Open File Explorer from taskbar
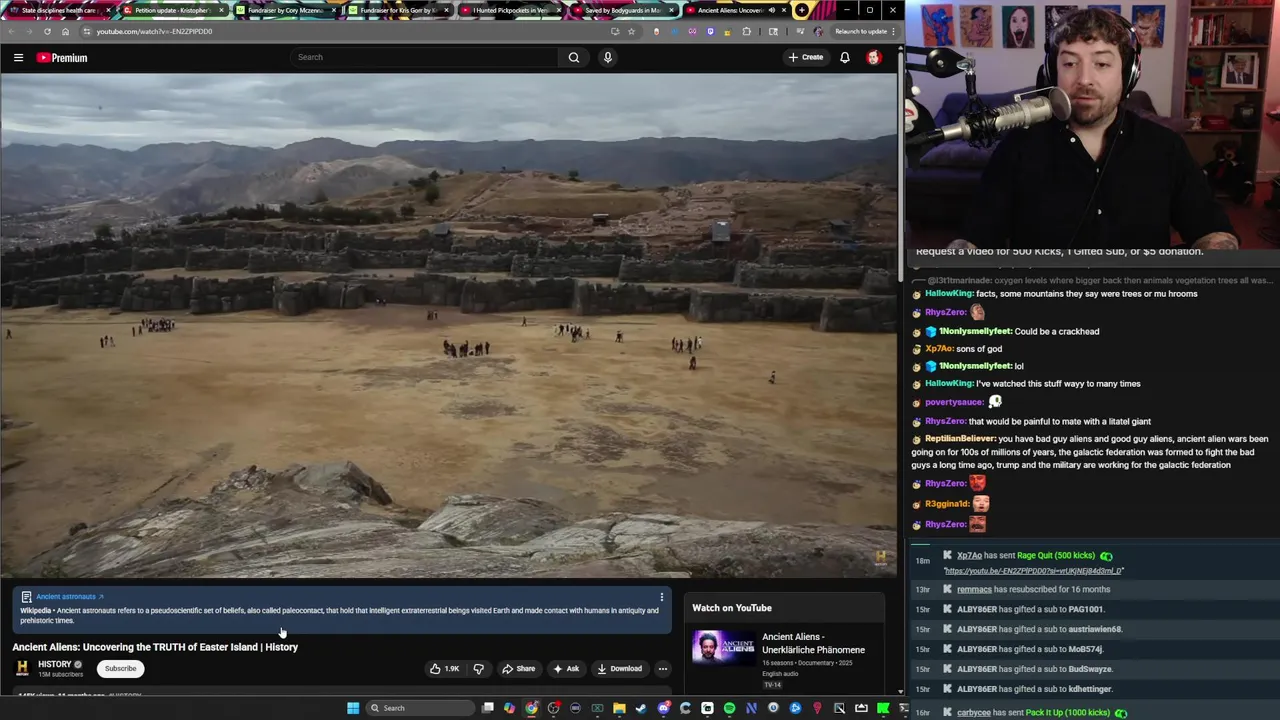1280x720 pixels. click(619, 708)
